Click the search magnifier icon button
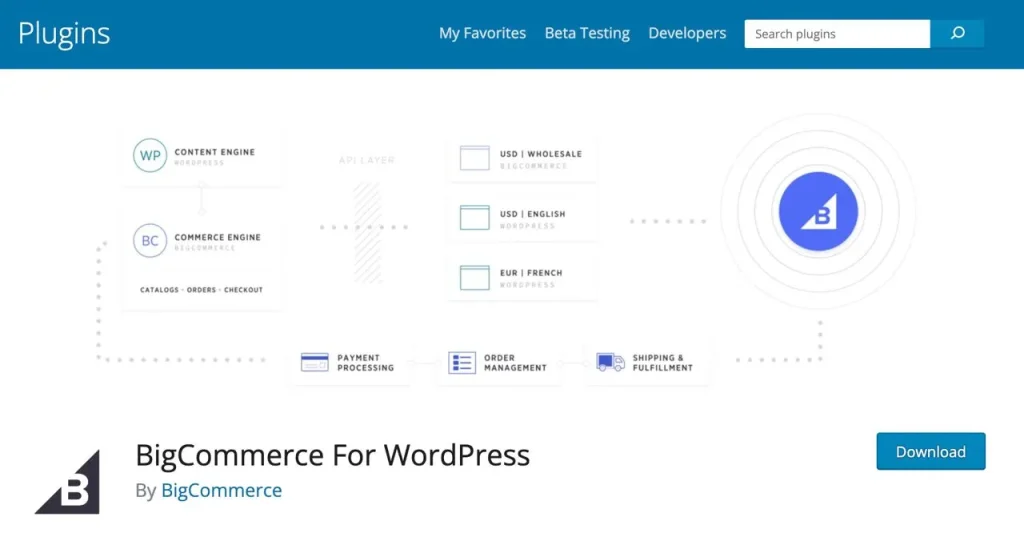The image size is (1024, 549). pos(957,33)
